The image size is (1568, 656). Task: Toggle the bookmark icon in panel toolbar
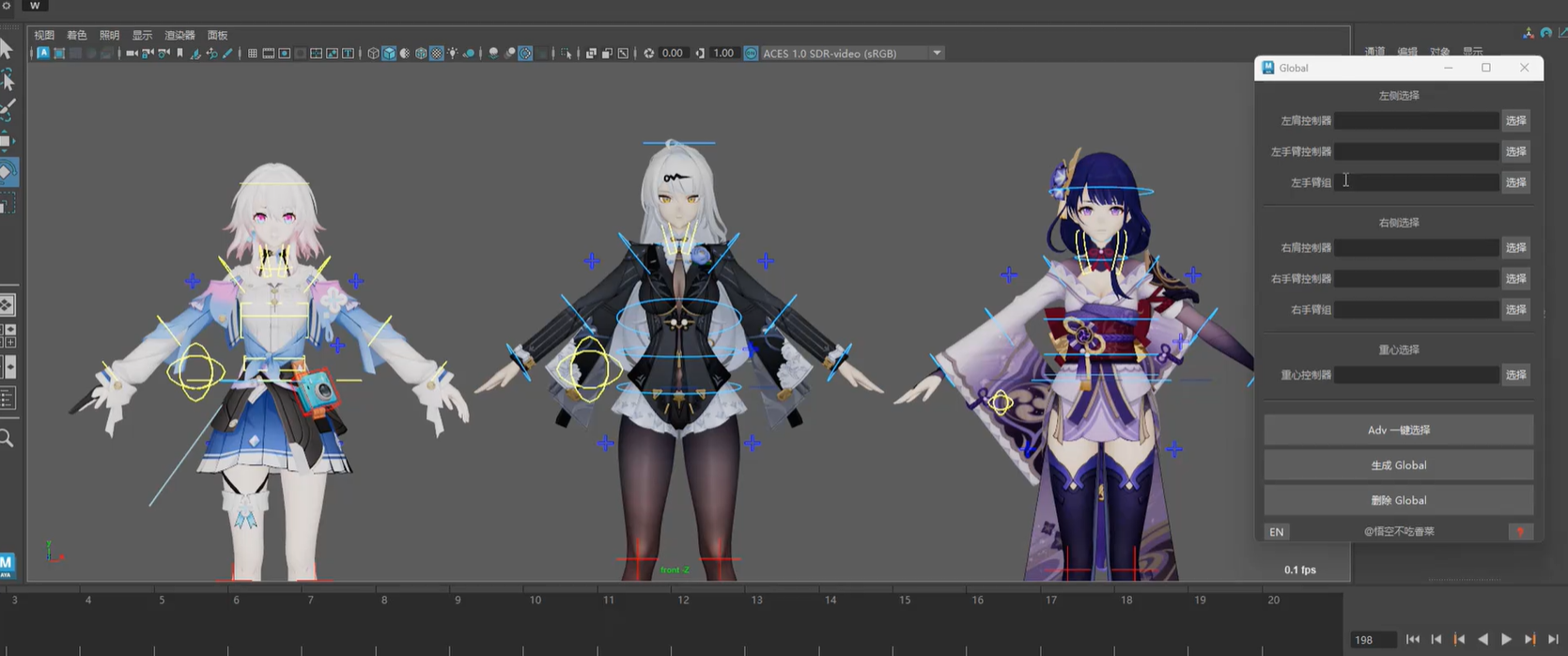tap(179, 54)
